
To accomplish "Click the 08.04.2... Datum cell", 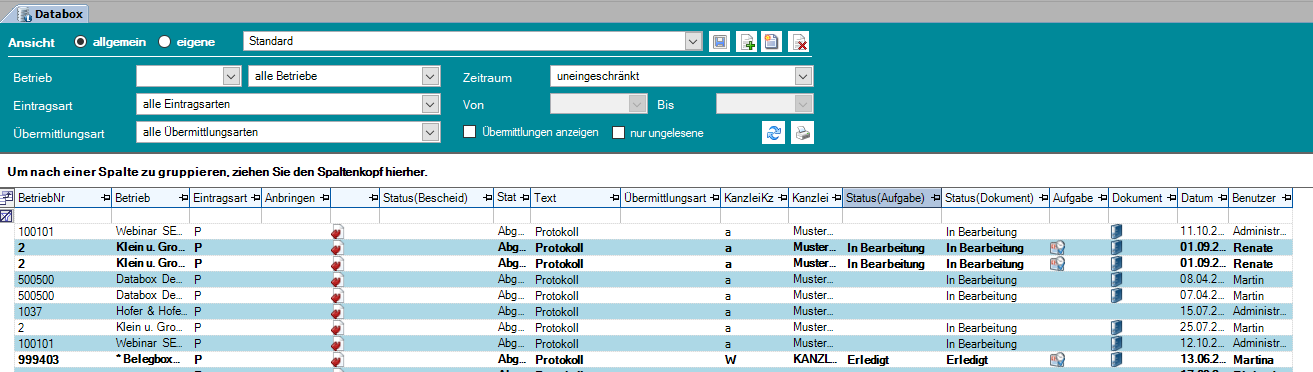I will click(x=1203, y=279).
